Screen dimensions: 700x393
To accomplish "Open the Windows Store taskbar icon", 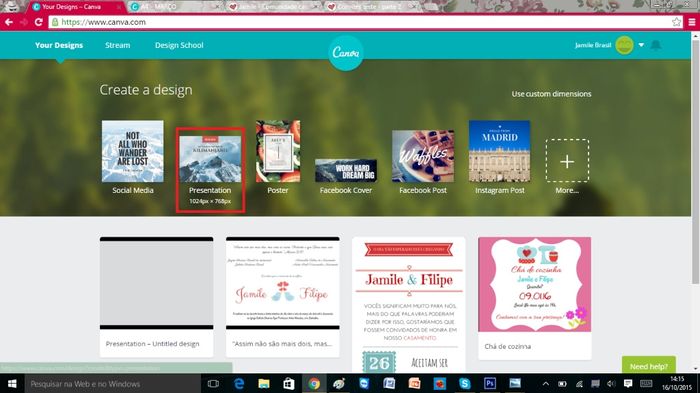I will (289, 384).
